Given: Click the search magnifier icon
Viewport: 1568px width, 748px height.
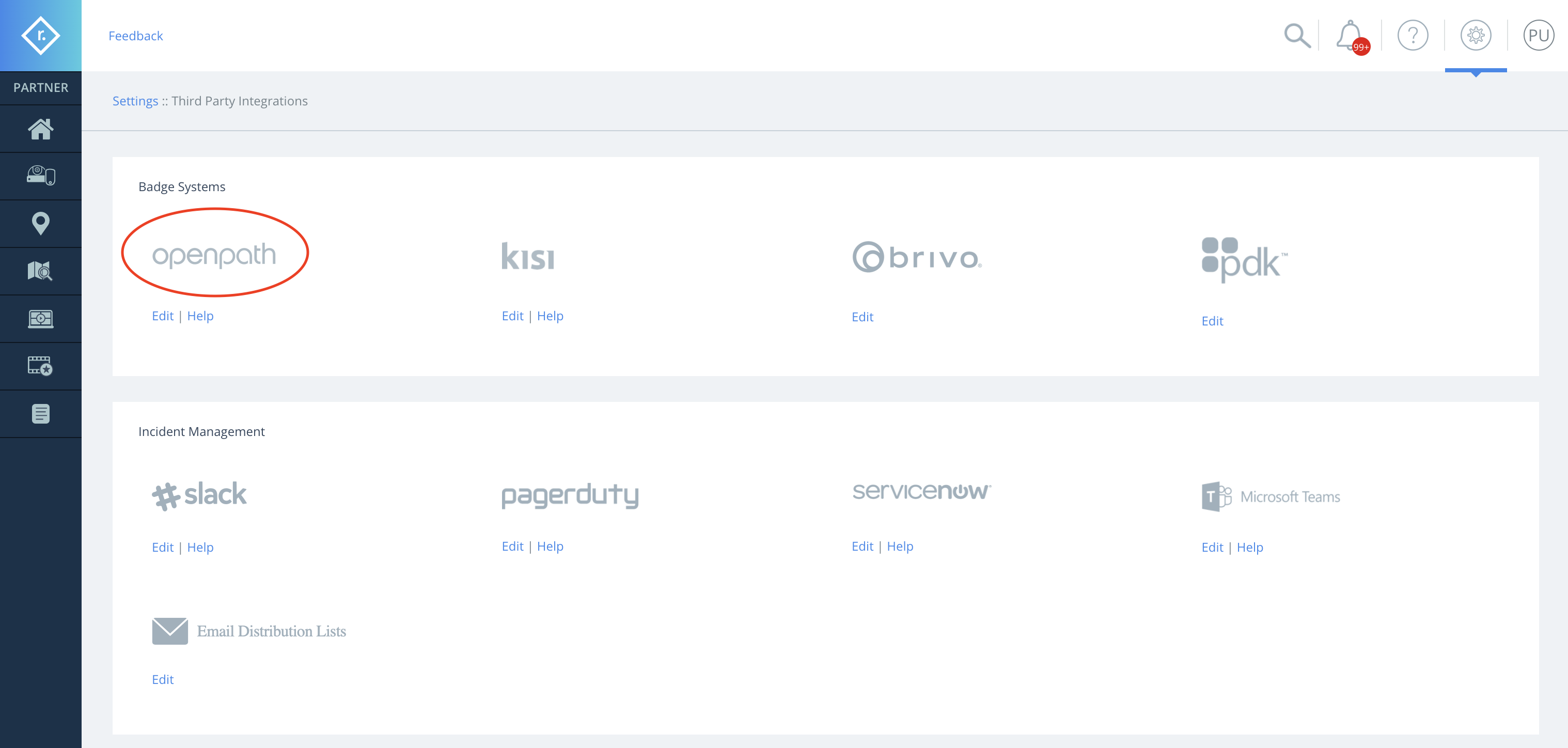Looking at the screenshot, I should click(1297, 35).
